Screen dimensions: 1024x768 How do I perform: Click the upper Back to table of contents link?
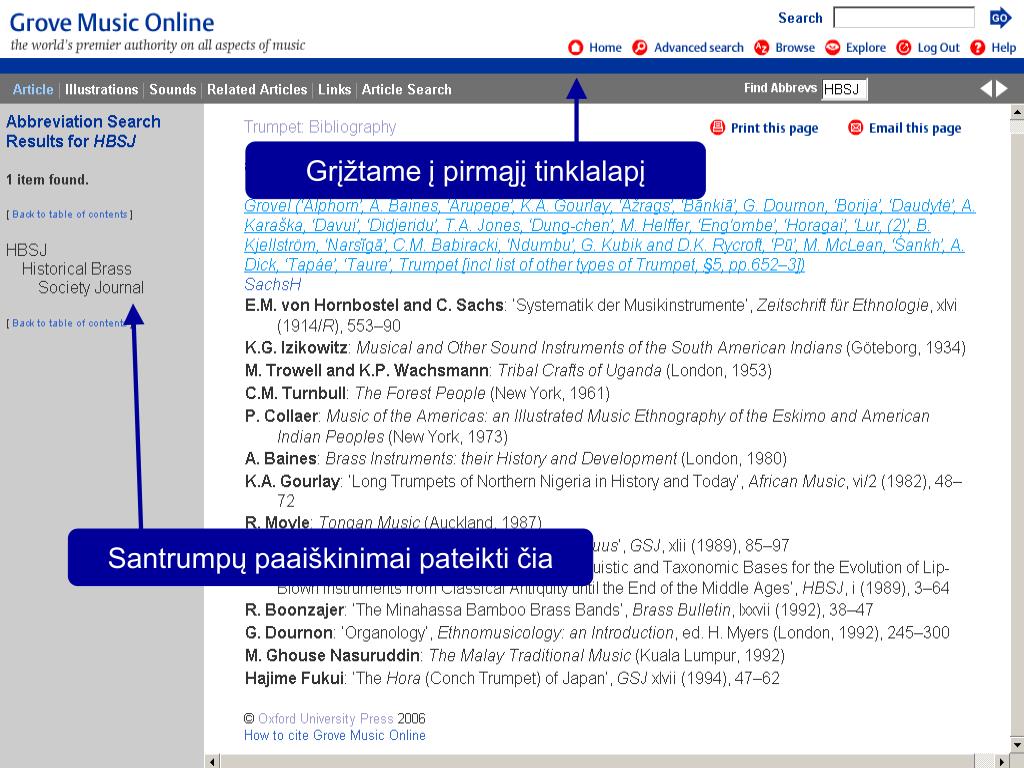(69, 214)
